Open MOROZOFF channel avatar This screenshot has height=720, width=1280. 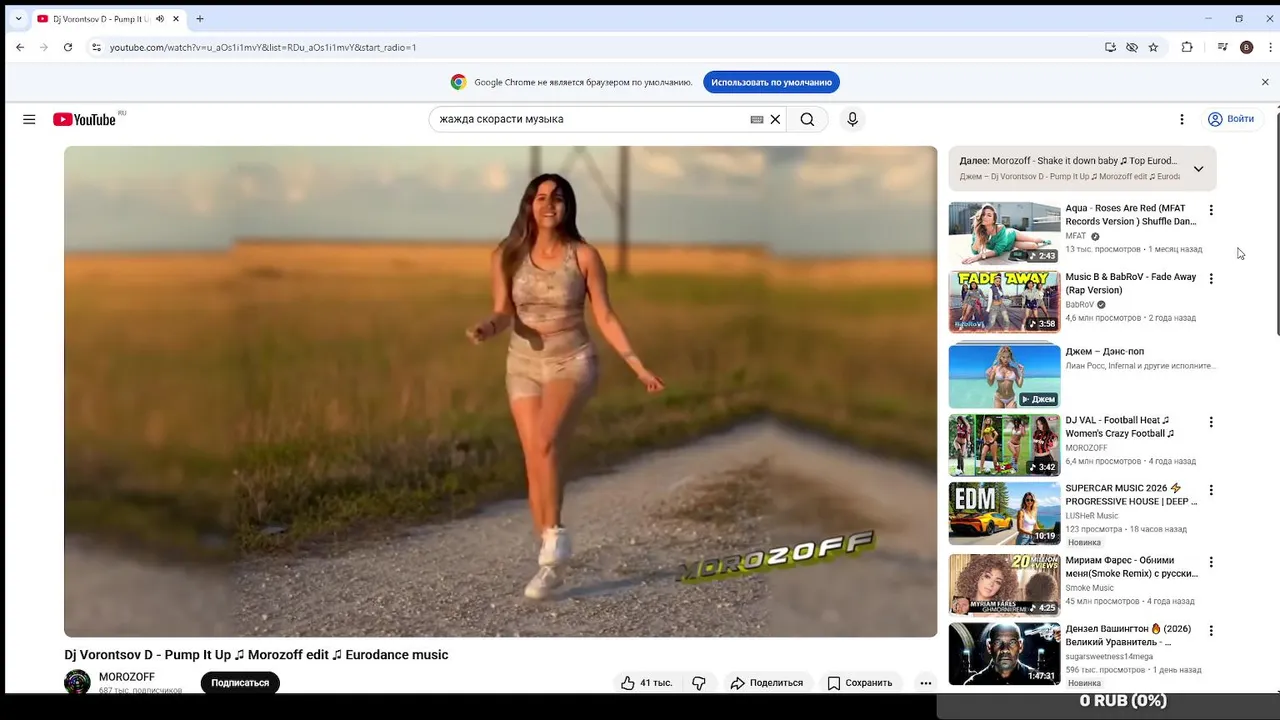pos(77,683)
